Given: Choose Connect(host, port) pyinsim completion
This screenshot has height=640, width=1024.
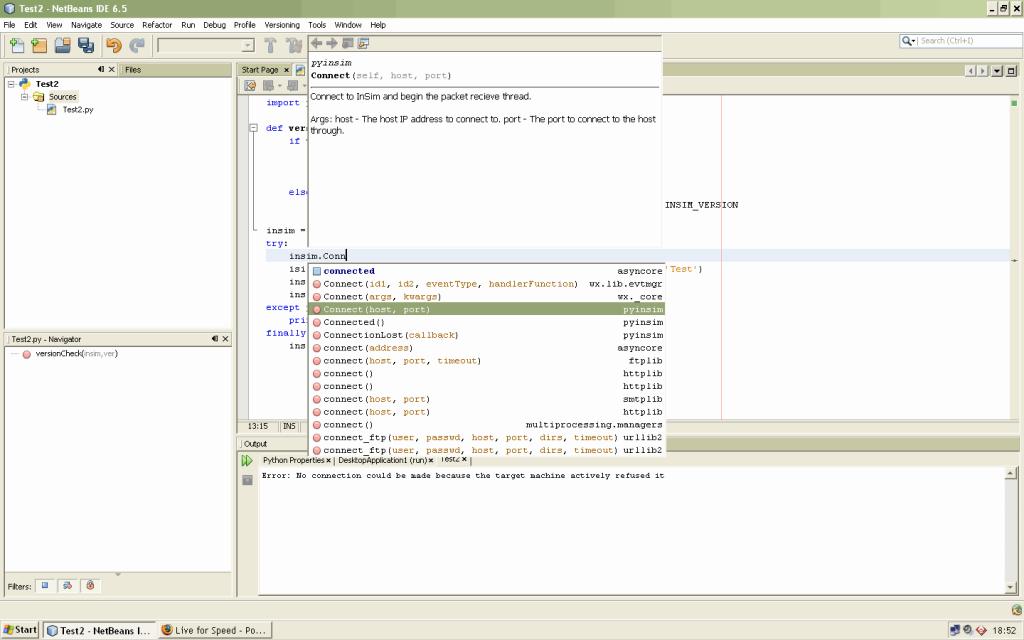Looking at the screenshot, I should tap(487, 310).
